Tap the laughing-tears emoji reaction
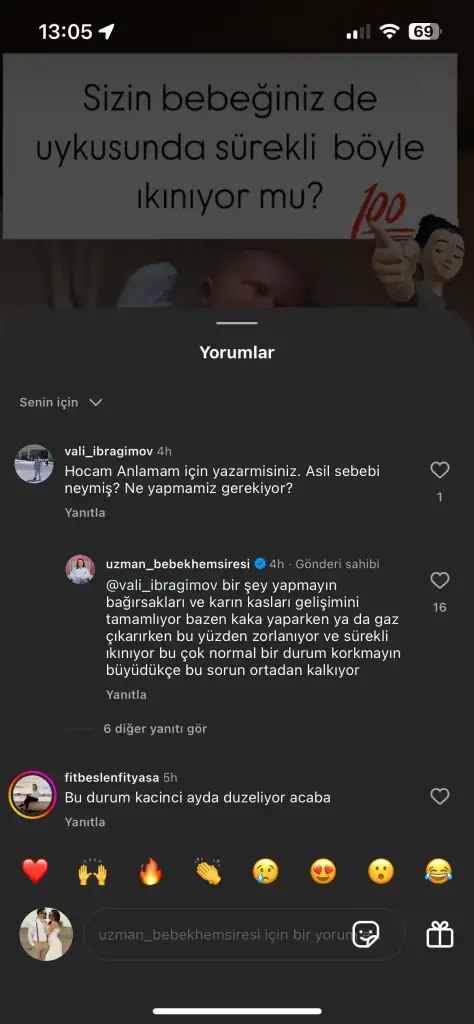Screen dimensions: 474x1024 click(x=438, y=871)
